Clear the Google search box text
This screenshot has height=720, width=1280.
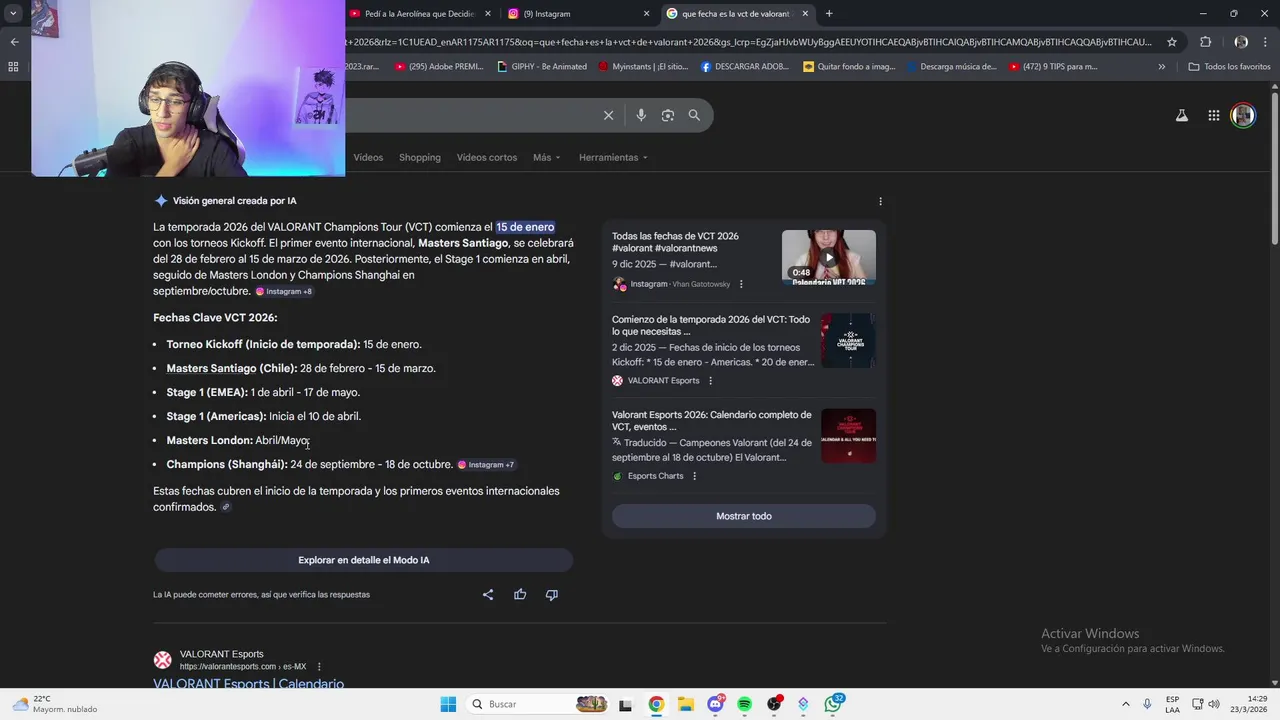[x=608, y=115]
